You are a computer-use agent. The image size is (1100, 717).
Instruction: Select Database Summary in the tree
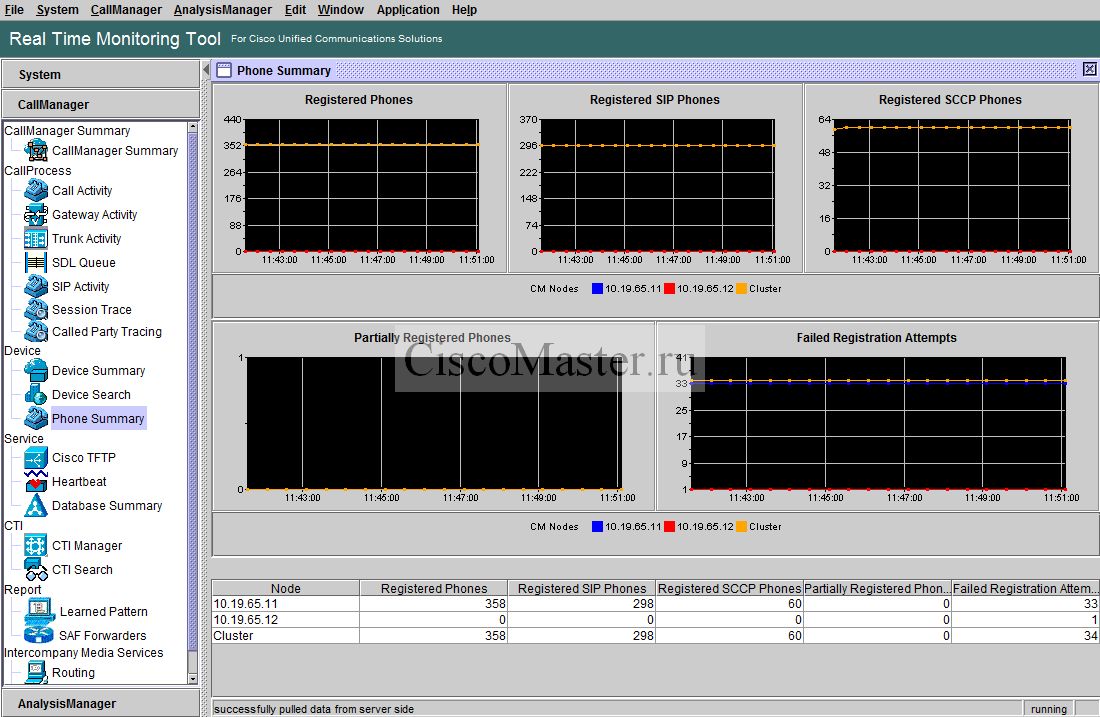(x=107, y=505)
